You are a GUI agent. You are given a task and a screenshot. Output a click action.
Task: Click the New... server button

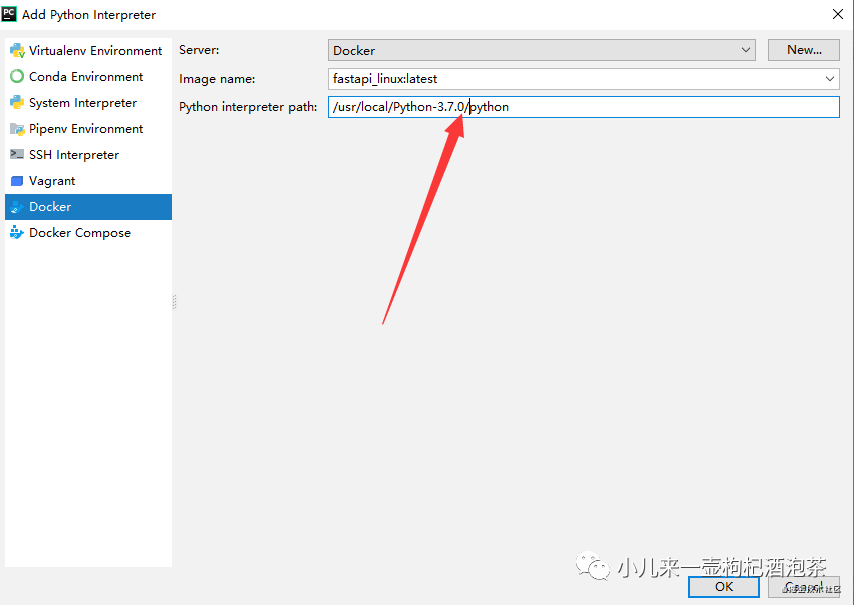(x=804, y=50)
